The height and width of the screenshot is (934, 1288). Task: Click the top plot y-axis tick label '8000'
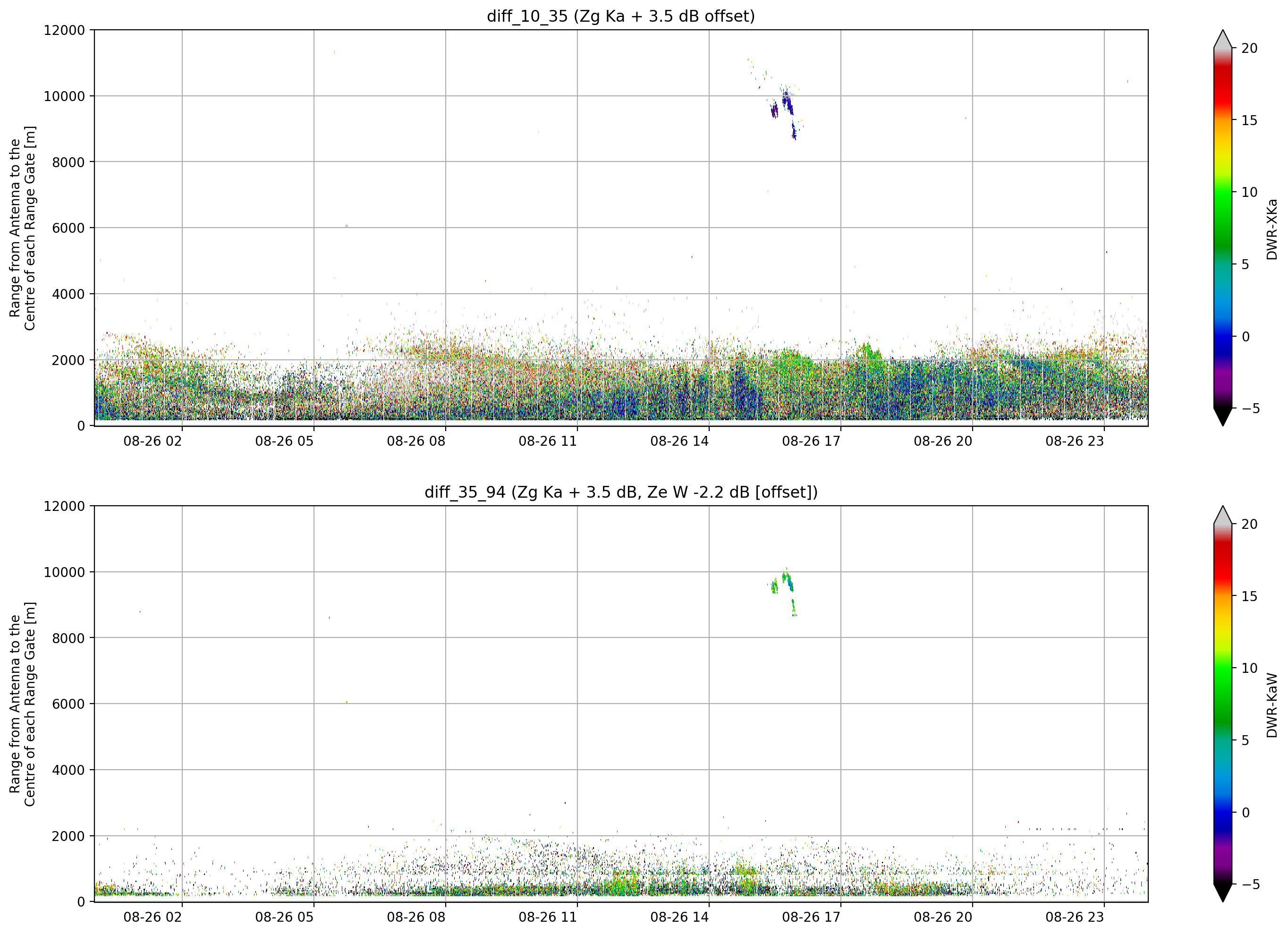pyautogui.click(x=68, y=162)
